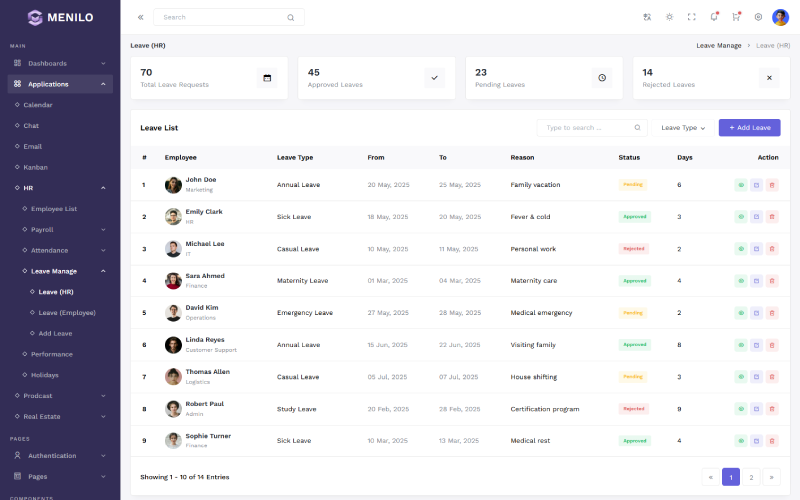Open the user profile avatar in the header
800x500 pixels.
[780, 17]
